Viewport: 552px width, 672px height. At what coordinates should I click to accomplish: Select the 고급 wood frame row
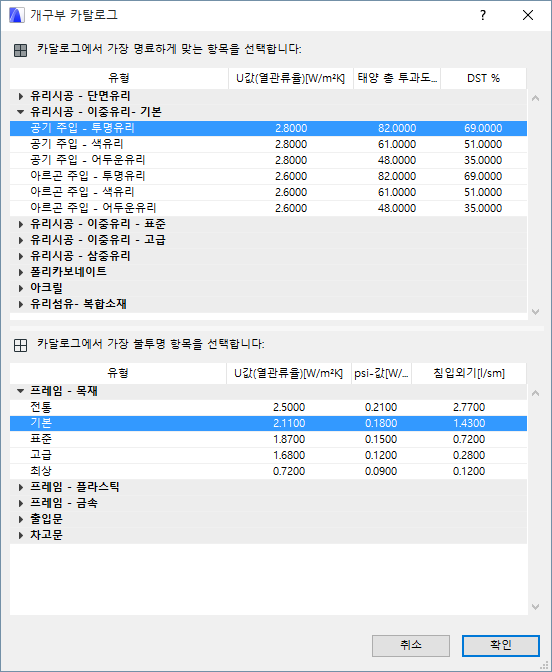[268, 455]
